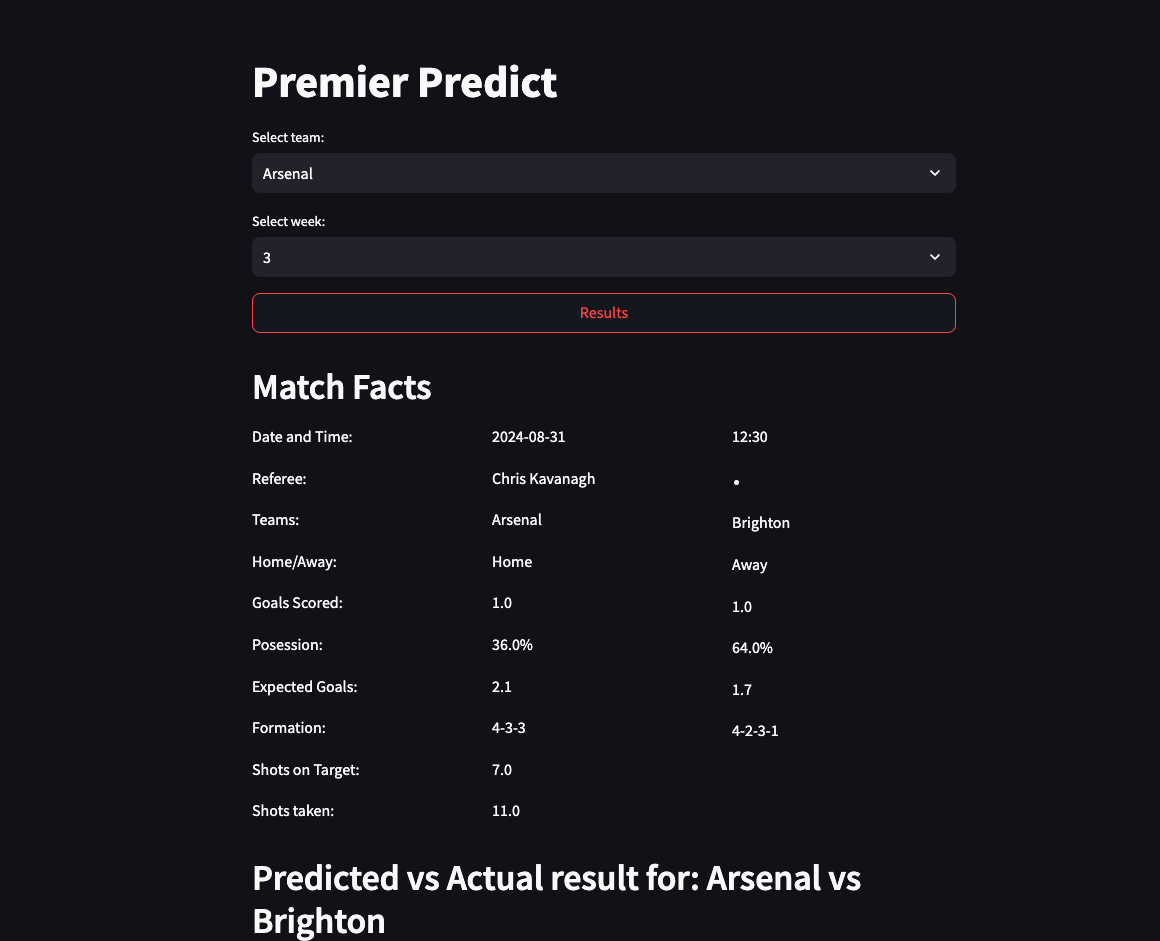This screenshot has height=941, width=1160.
Task: Click the referee name 'Chris Kavanagh'
Action: point(543,478)
